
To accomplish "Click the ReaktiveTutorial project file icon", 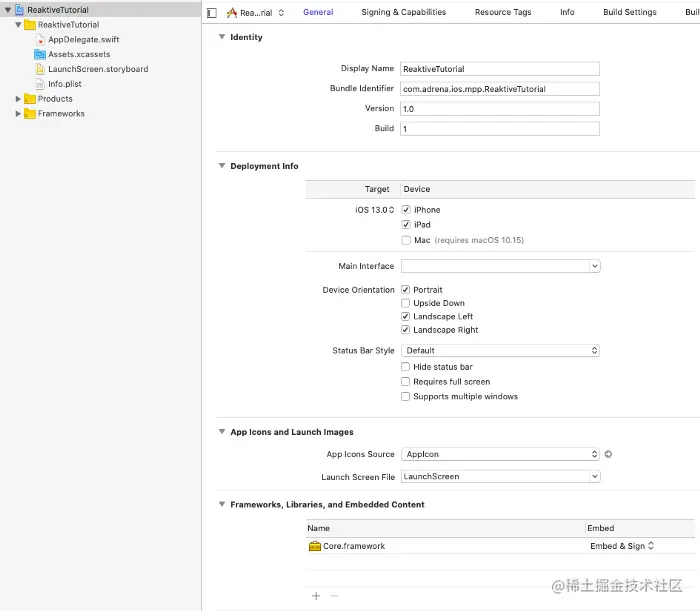I will pos(19,9).
